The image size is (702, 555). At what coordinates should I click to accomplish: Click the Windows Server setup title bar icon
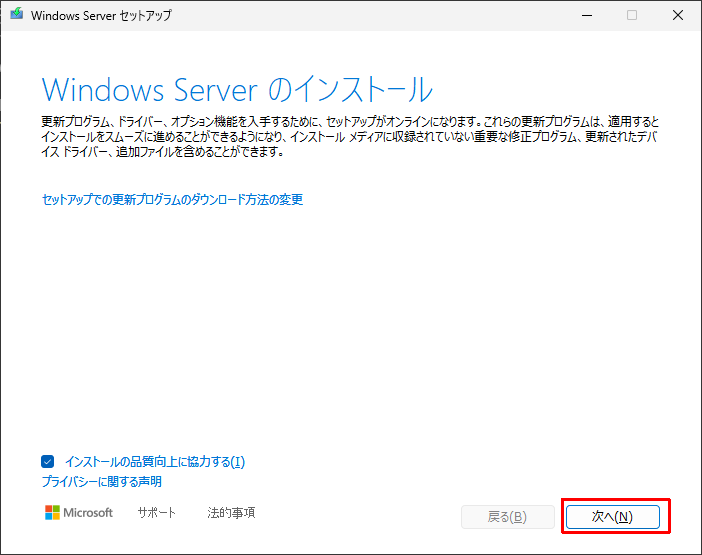coord(17,14)
